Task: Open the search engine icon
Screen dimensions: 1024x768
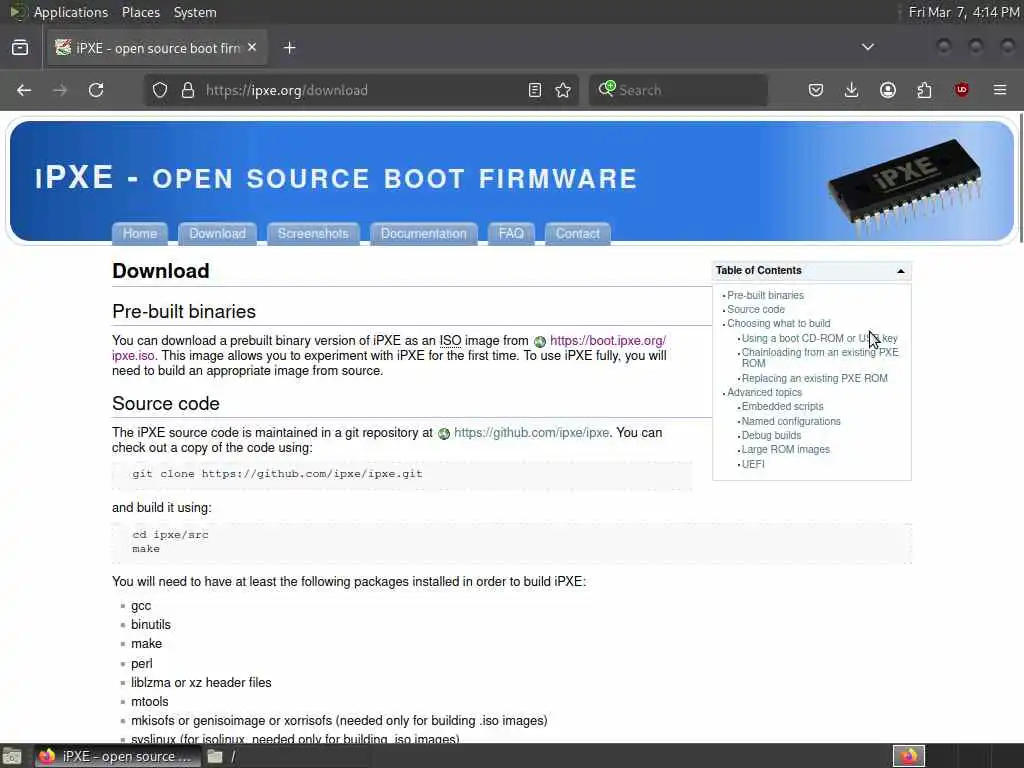Action: (x=607, y=89)
